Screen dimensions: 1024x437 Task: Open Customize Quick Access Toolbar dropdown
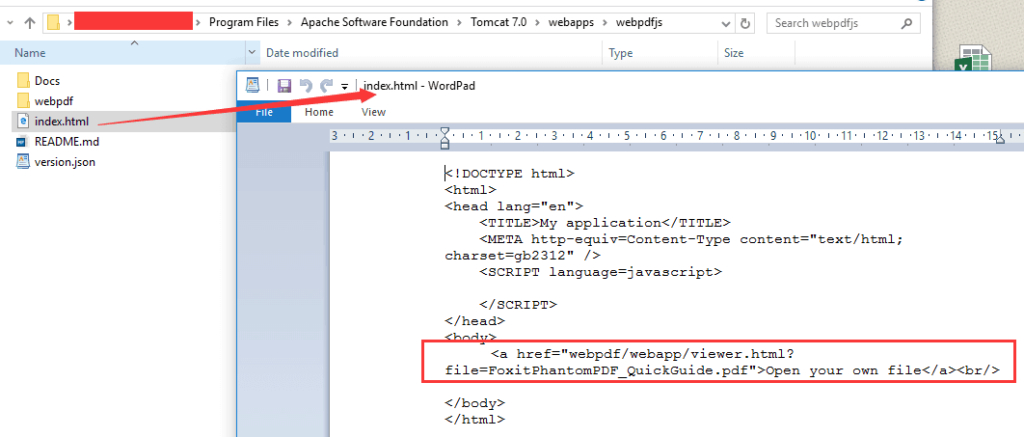tap(344, 87)
